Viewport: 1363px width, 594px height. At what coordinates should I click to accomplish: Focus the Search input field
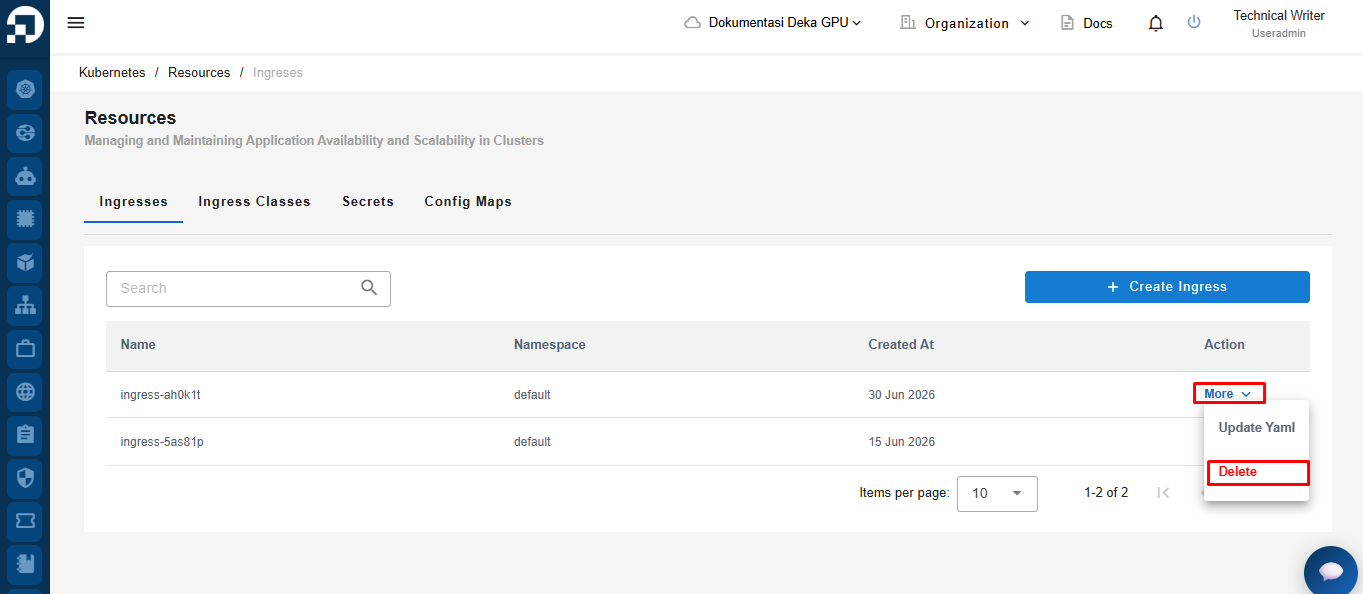pos(248,288)
